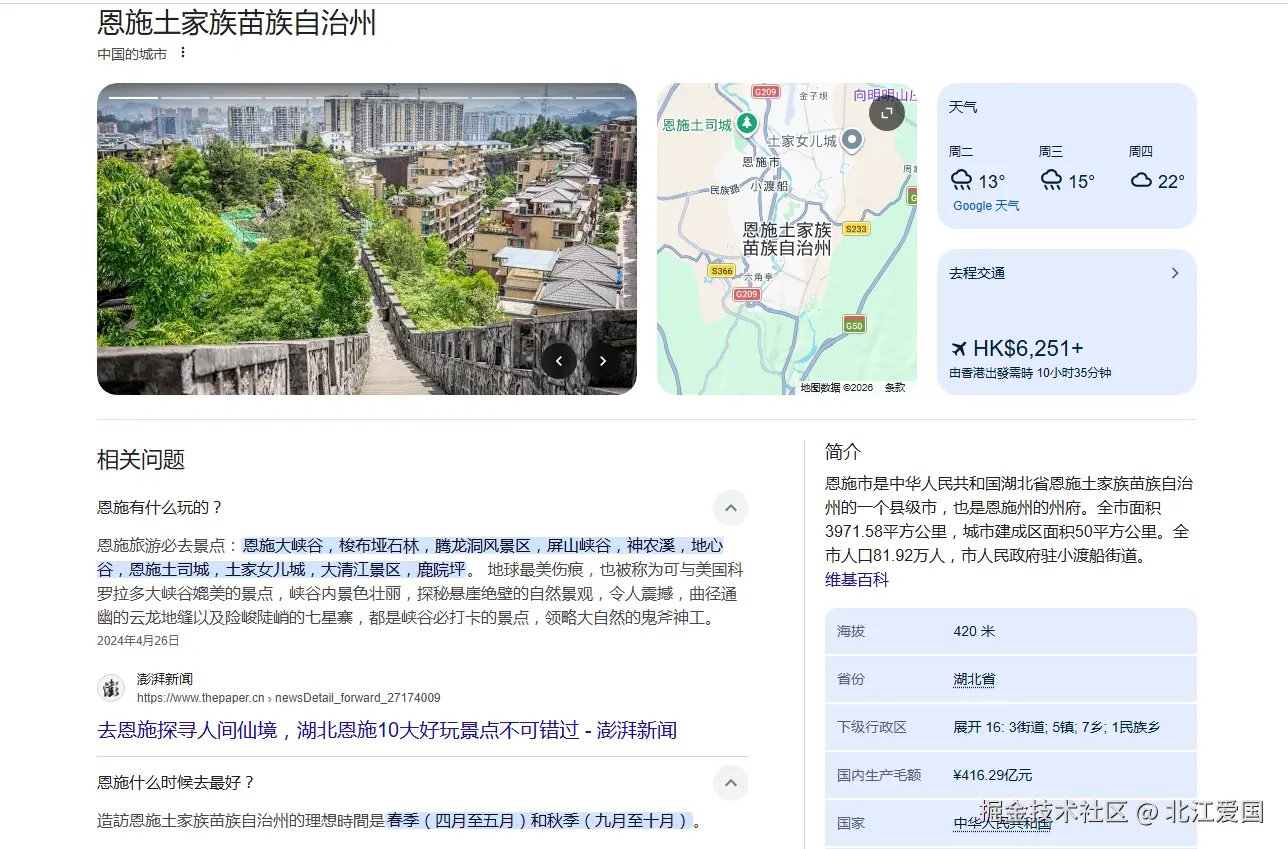
Task: Open the Google 天气 link
Action: tap(986, 205)
